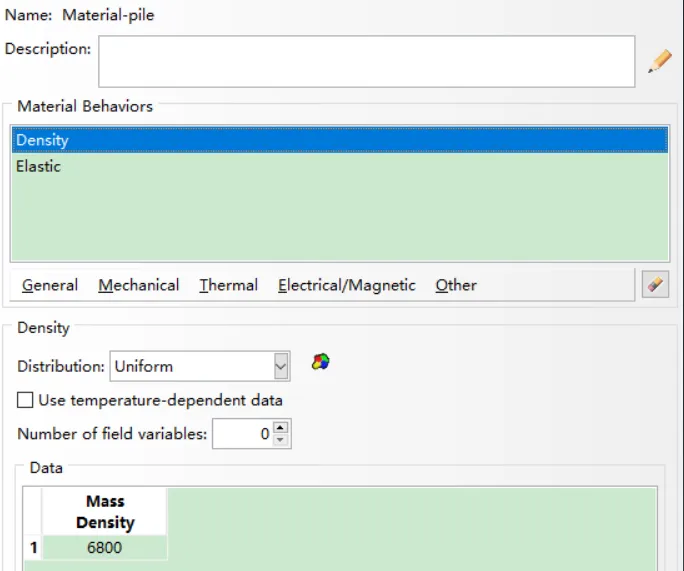Open the Distribution Uniform dropdown
The height and width of the screenshot is (571, 684).
pyautogui.click(x=200, y=366)
